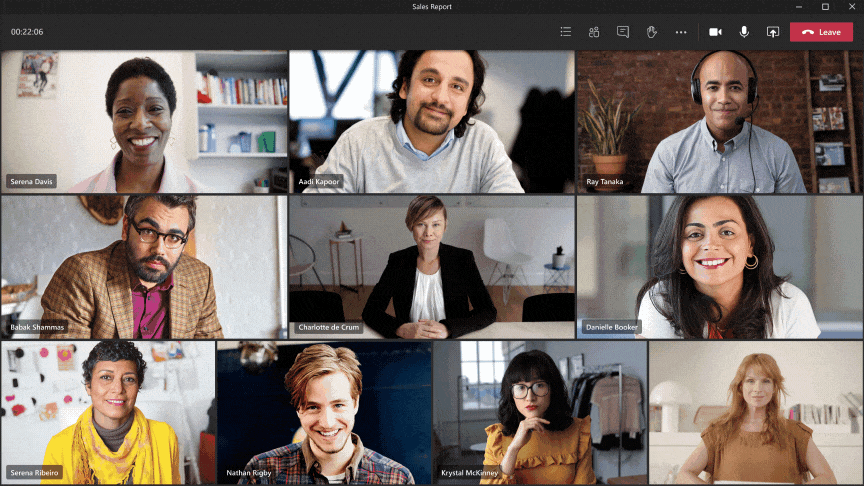
Task: Click Charlotte de Crum's video feed
Action: pyautogui.click(x=431, y=266)
